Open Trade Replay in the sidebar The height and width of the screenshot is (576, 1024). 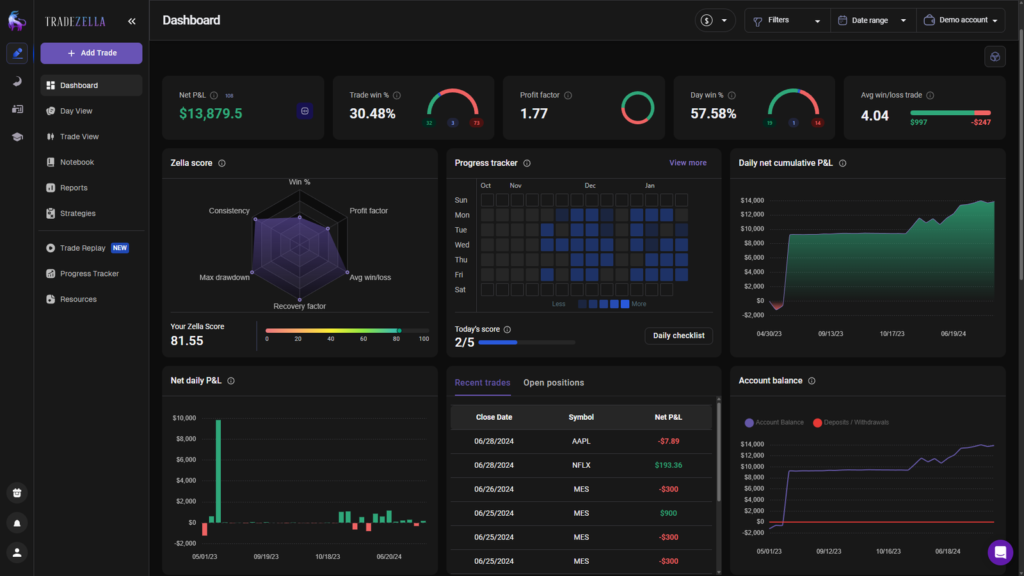coord(82,248)
